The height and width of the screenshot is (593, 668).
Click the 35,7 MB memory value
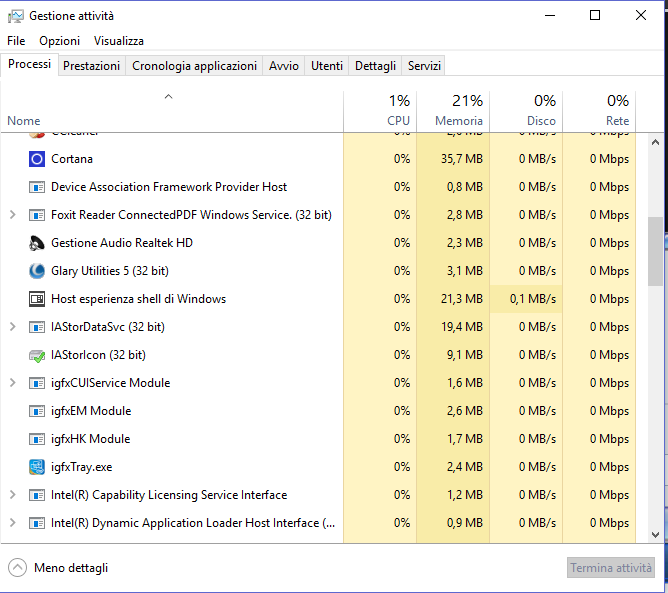[462, 159]
